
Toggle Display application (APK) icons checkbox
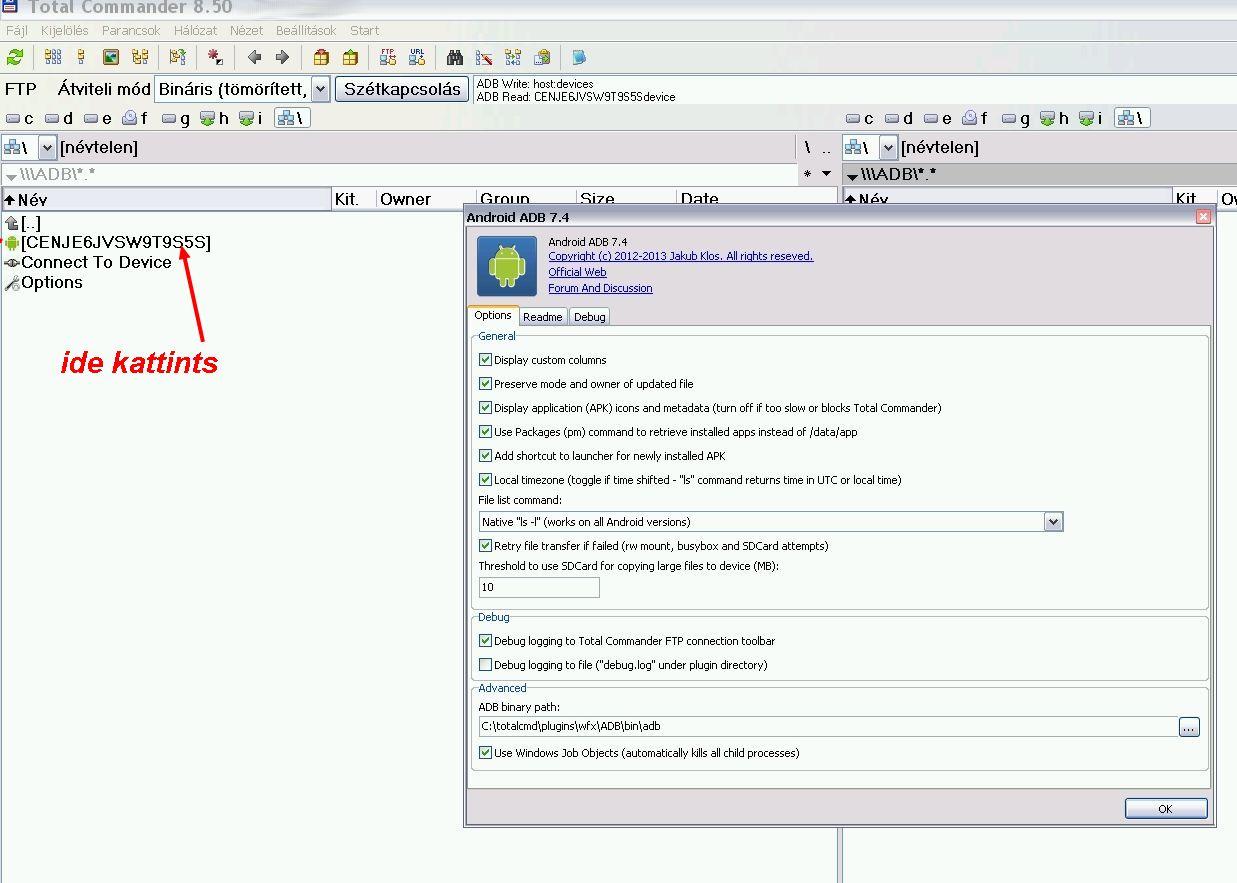point(486,408)
